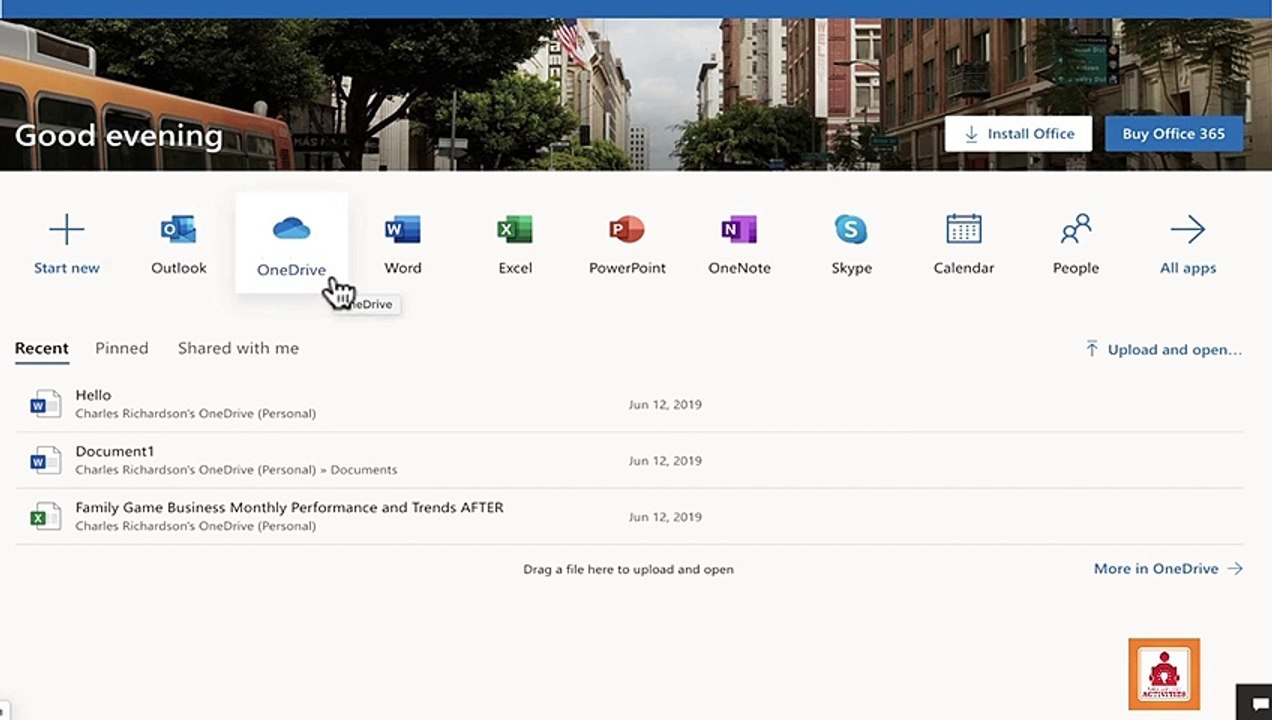Click the Start new plus icon
Screen dimensions: 1272x720
coord(67,230)
